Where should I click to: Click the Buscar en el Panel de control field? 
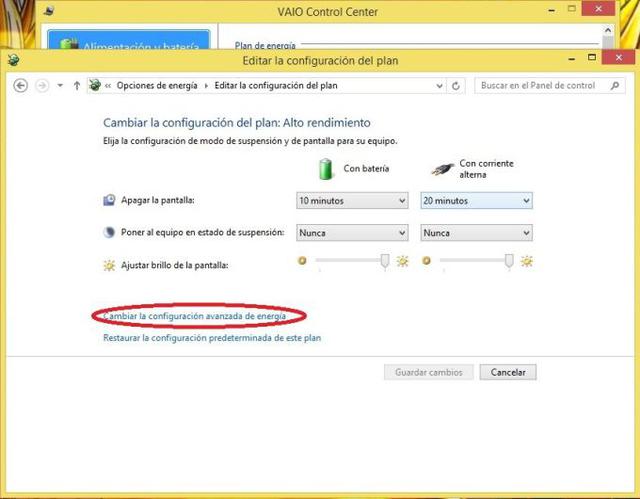pos(549,86)
